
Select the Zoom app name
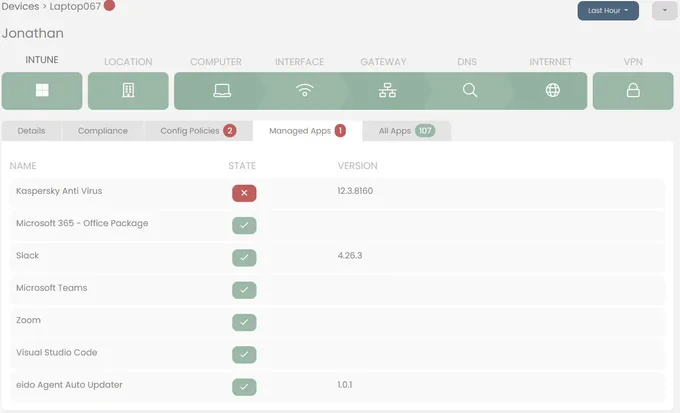pyautogui.click(x=28, y=320)
